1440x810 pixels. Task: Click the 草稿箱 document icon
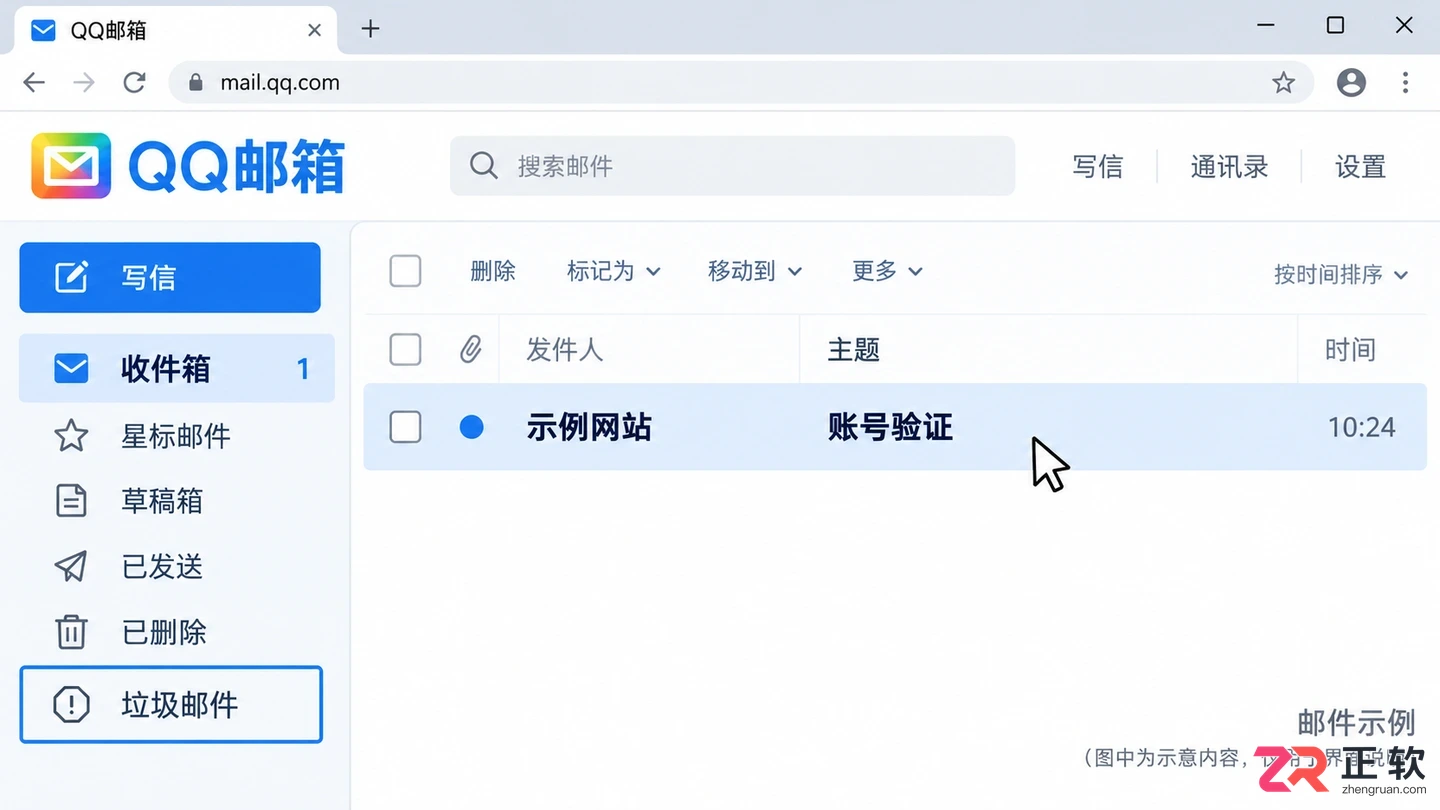point(71,500)
